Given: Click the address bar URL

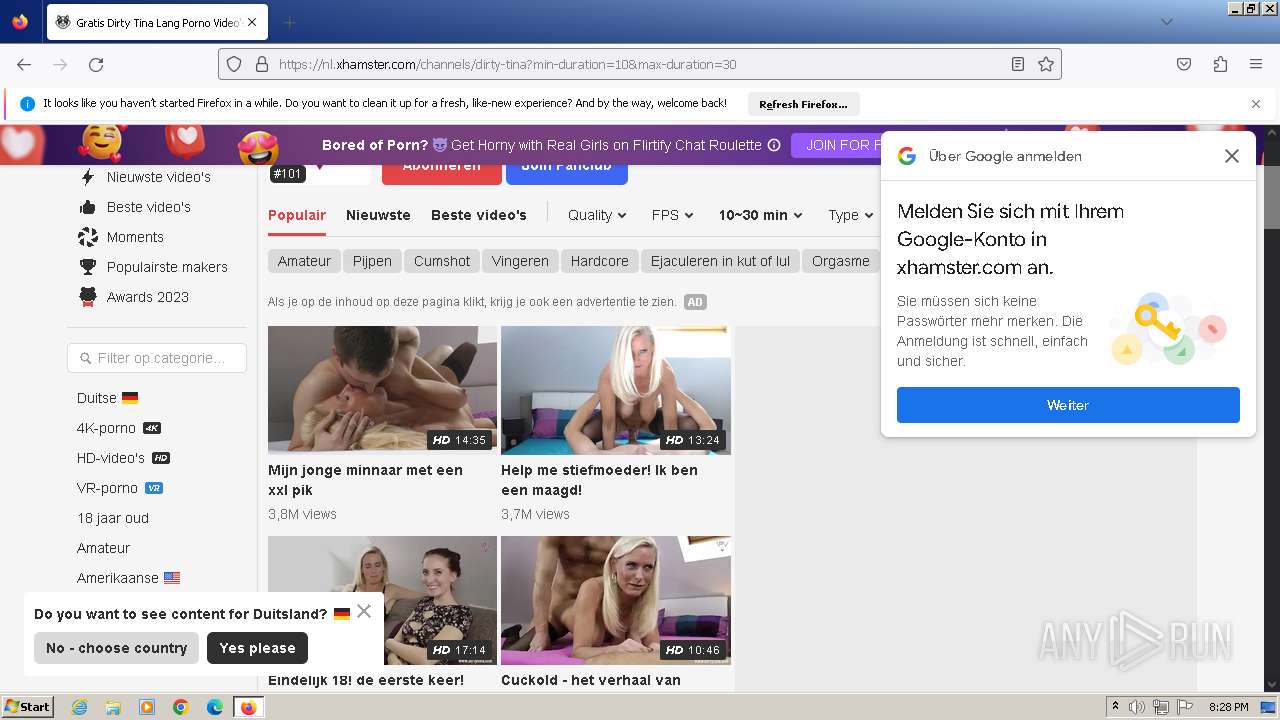Looking at the screenshot, I should point(508,64).
